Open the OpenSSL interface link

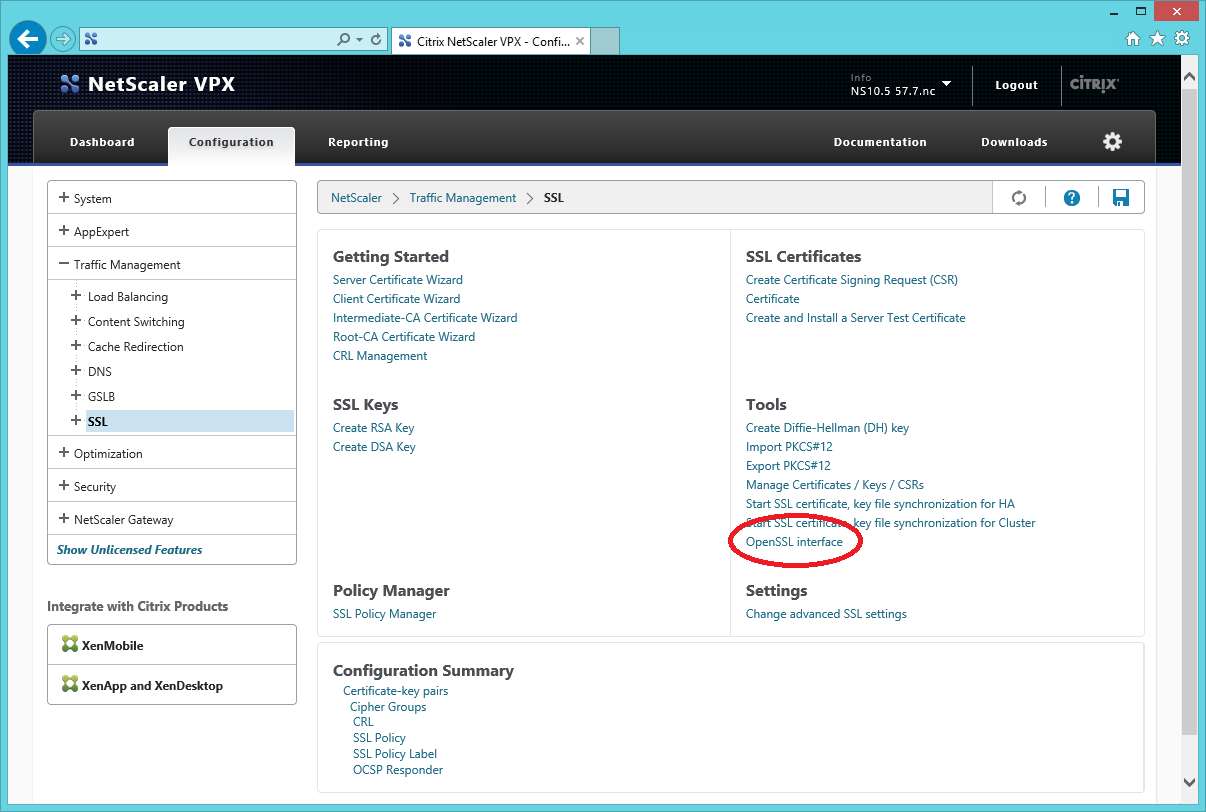[794, 542]
